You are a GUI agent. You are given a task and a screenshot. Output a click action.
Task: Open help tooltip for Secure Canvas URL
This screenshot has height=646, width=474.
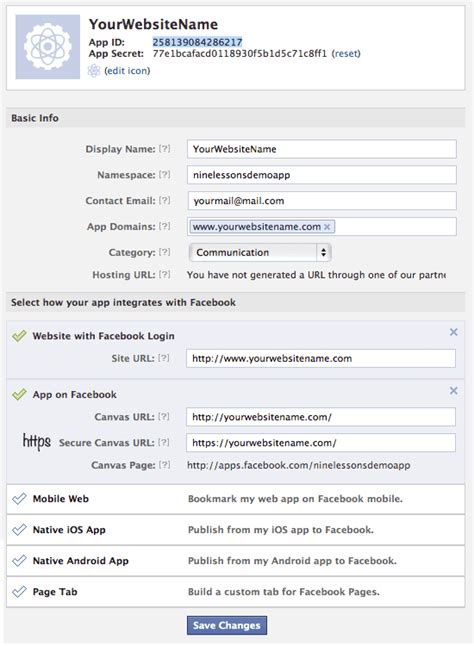[x=163, y=442]
